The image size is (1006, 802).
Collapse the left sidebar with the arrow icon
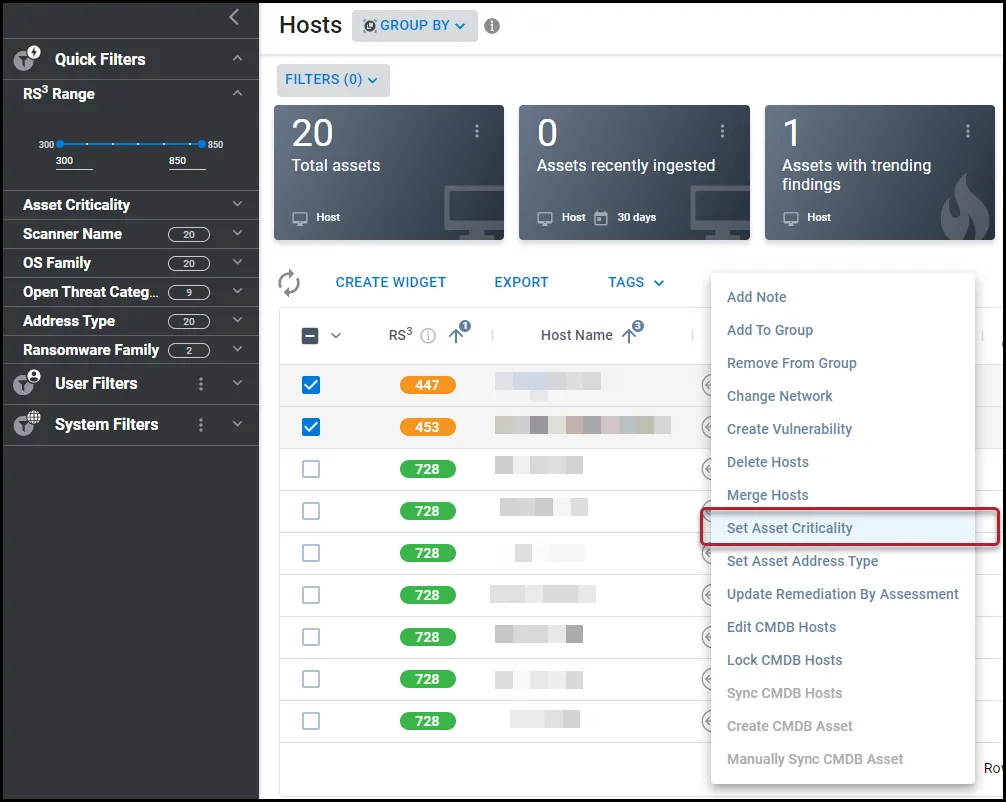coord(235,17)
